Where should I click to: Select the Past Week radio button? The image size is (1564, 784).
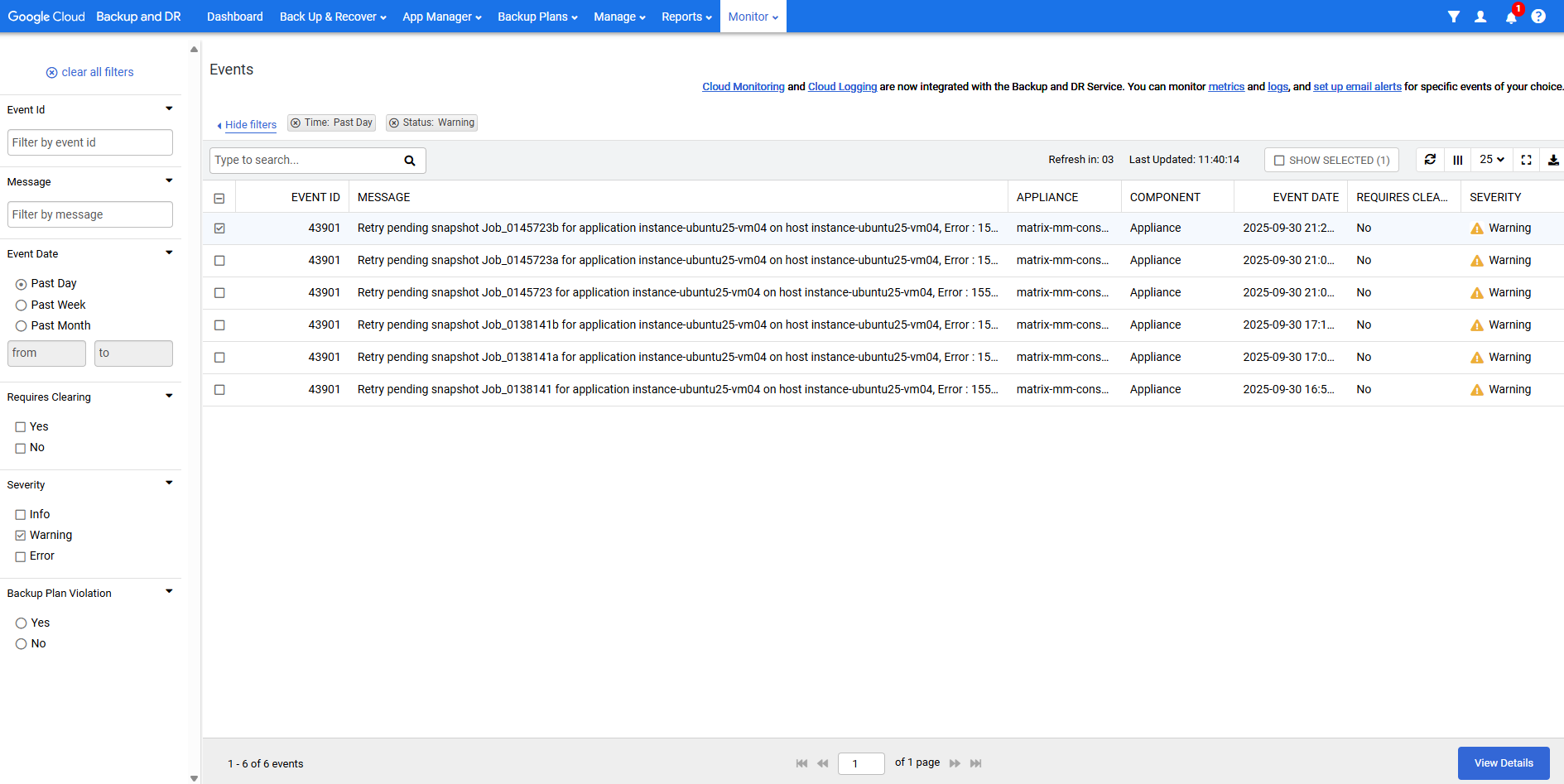point(22,305)
